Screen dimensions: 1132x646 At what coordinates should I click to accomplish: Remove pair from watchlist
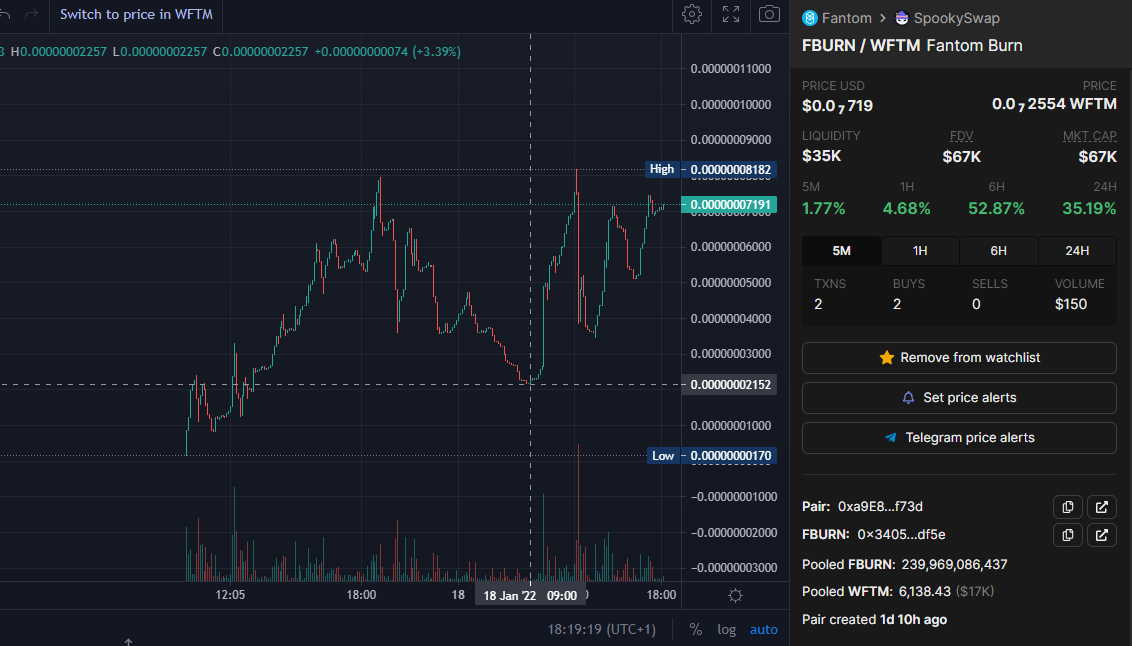pyautogui.click(x=959, y=358)
